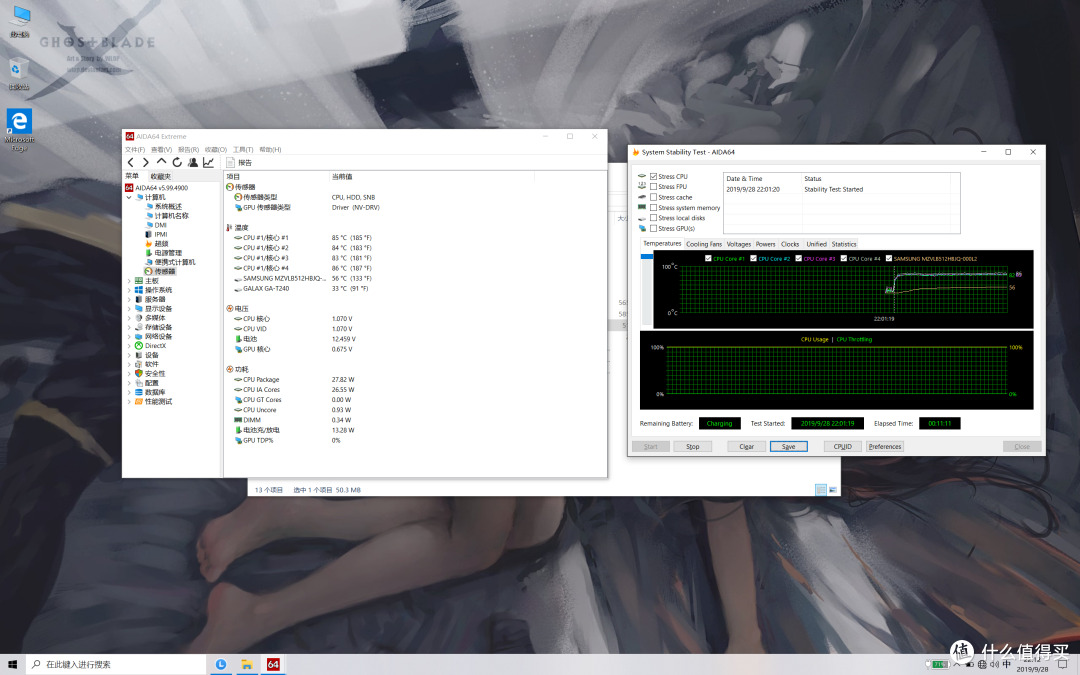Switch to the Statistics tab

(x=844, y=244)
